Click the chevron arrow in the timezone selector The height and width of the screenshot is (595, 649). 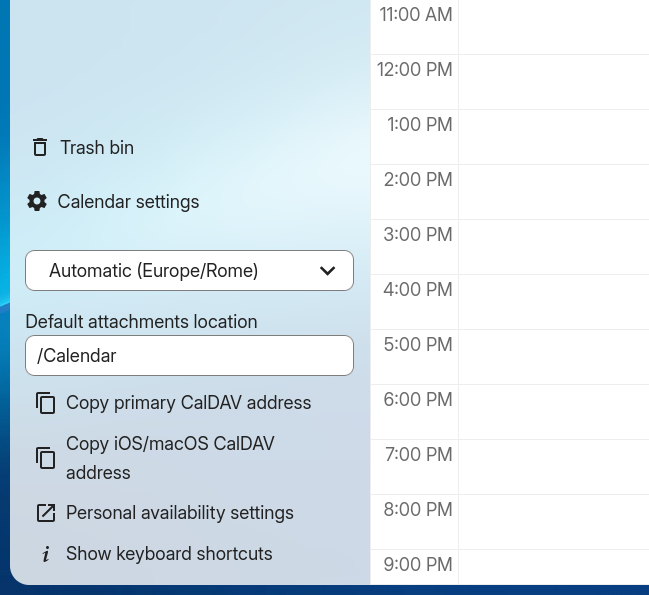pyautogui.click(x=327, y=271)
